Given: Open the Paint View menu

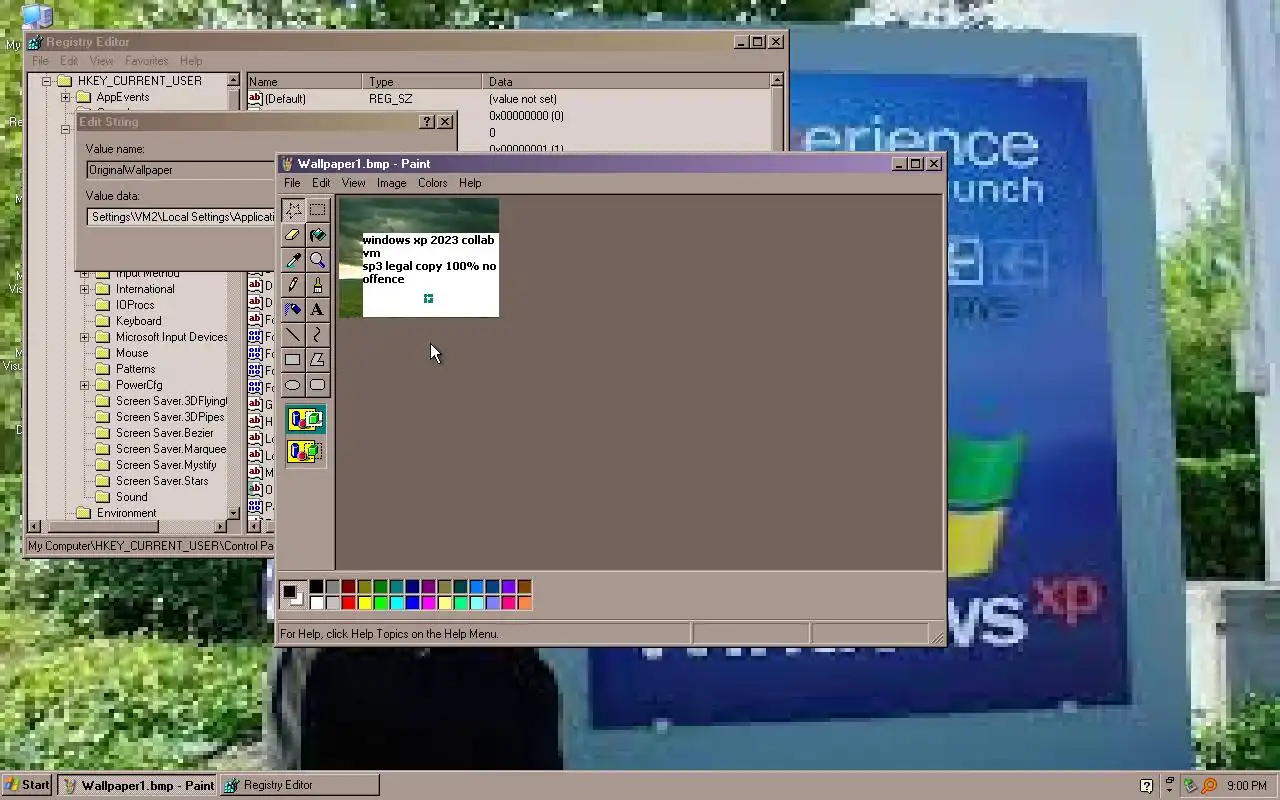Looking at the screenshot, I should pyautogui.click(x=353, y=183).
